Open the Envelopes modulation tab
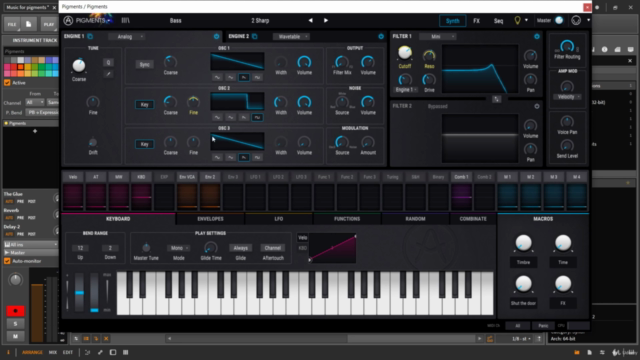Image resolution: width=640 pixels, height=360 pixels. click(210, 219)
